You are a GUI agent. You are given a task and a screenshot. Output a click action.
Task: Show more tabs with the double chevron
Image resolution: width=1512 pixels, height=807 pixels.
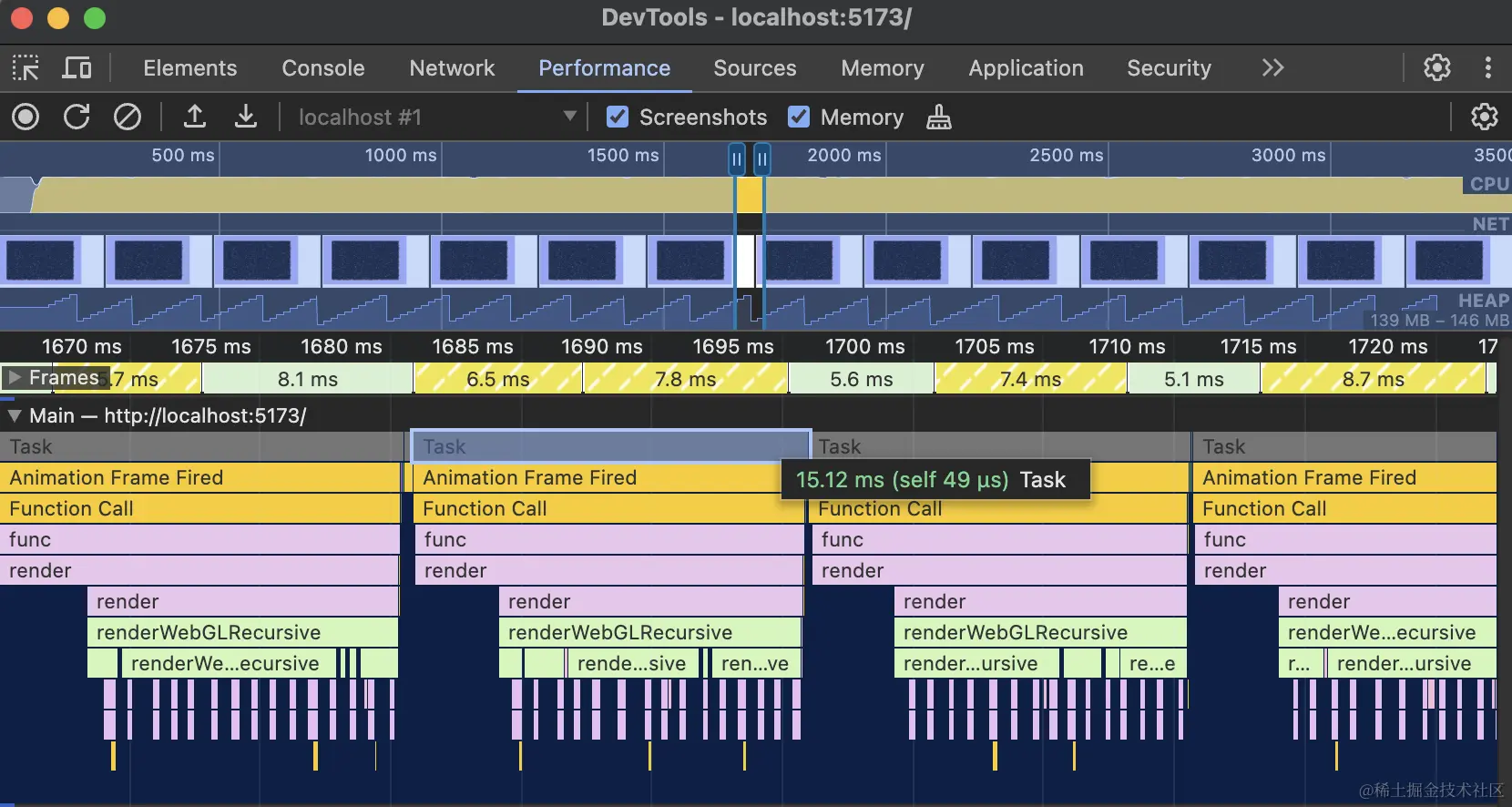(x=1273, y=67)
